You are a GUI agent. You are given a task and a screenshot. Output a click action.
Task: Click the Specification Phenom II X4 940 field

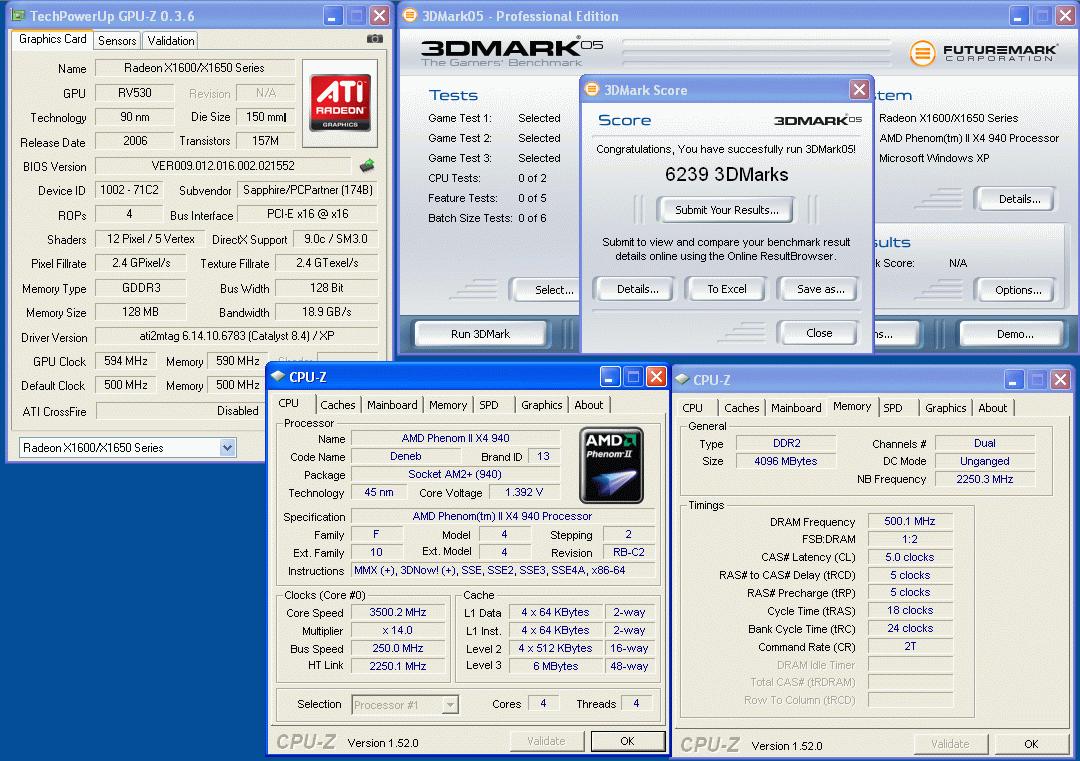click(x=502, y=516)
